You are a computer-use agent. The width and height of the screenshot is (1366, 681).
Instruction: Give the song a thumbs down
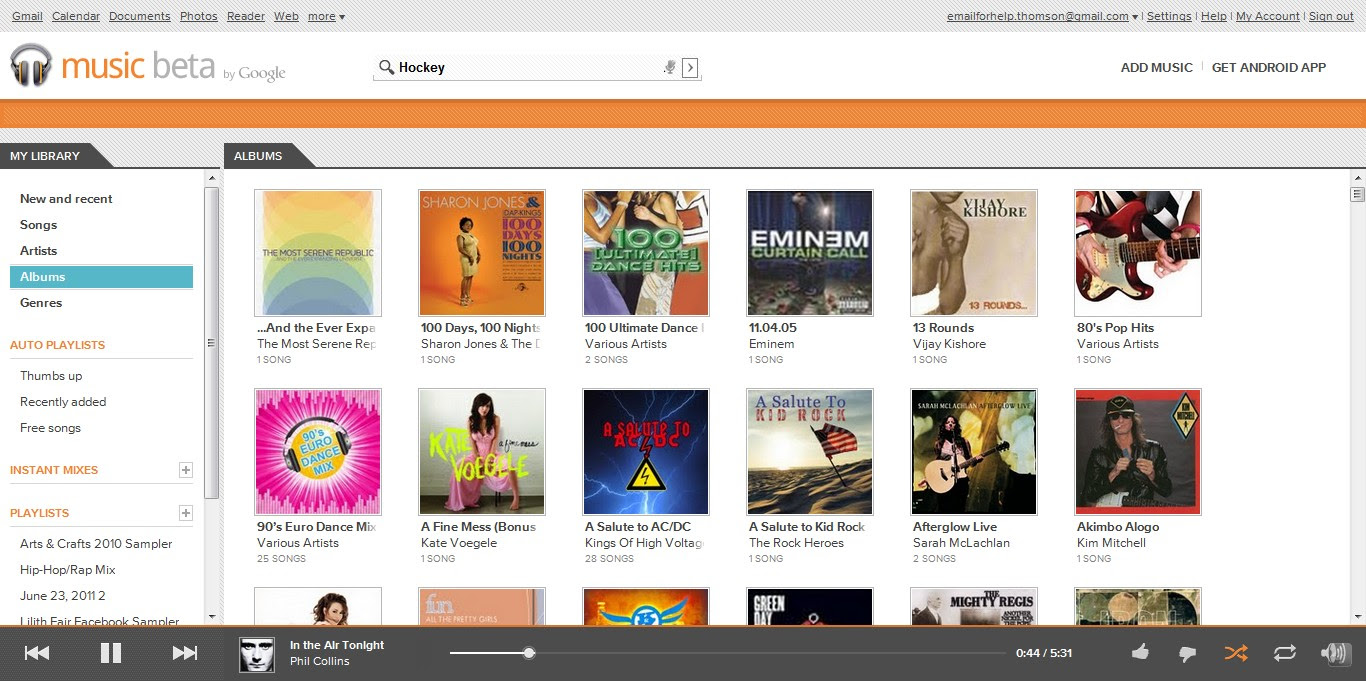1187,654
